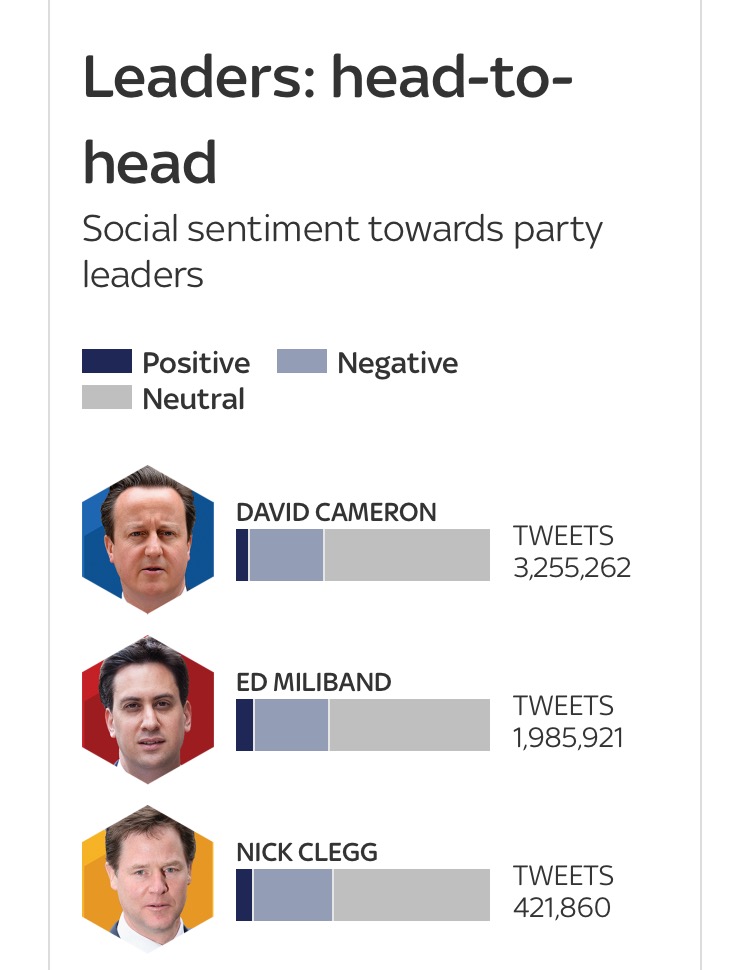The image size is (750, 970).
Task: Click David Cameron's neutral bar segment
Action: (407, 555)
